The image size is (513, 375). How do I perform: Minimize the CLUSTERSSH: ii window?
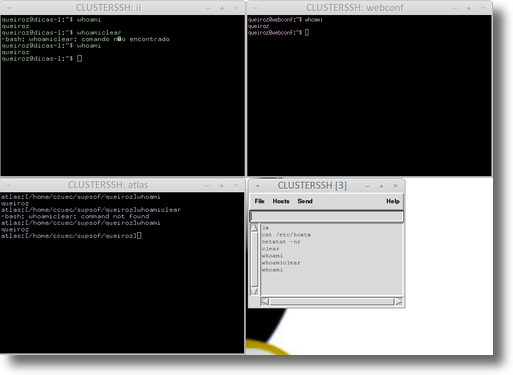[x=208, y=8]
